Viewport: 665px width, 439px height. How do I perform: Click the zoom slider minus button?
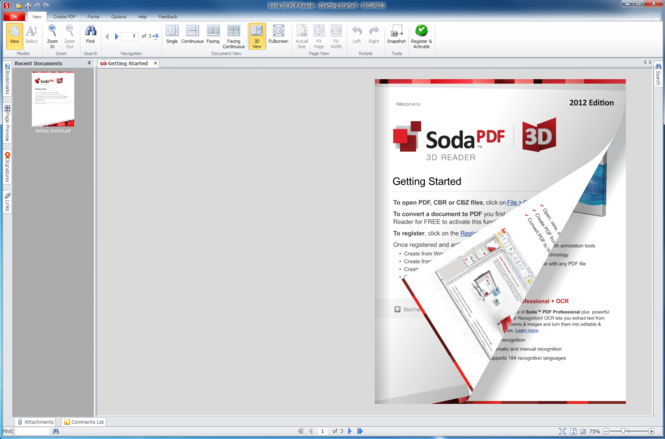606,431
